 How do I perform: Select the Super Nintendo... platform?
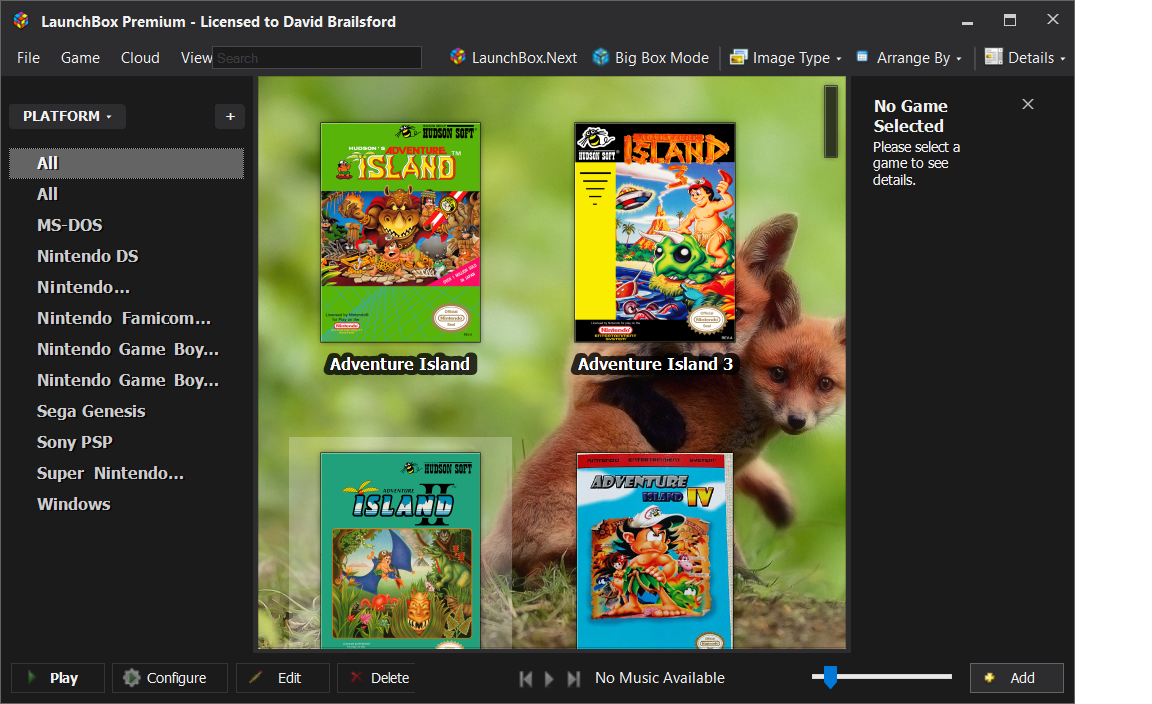tap(110, 473)
